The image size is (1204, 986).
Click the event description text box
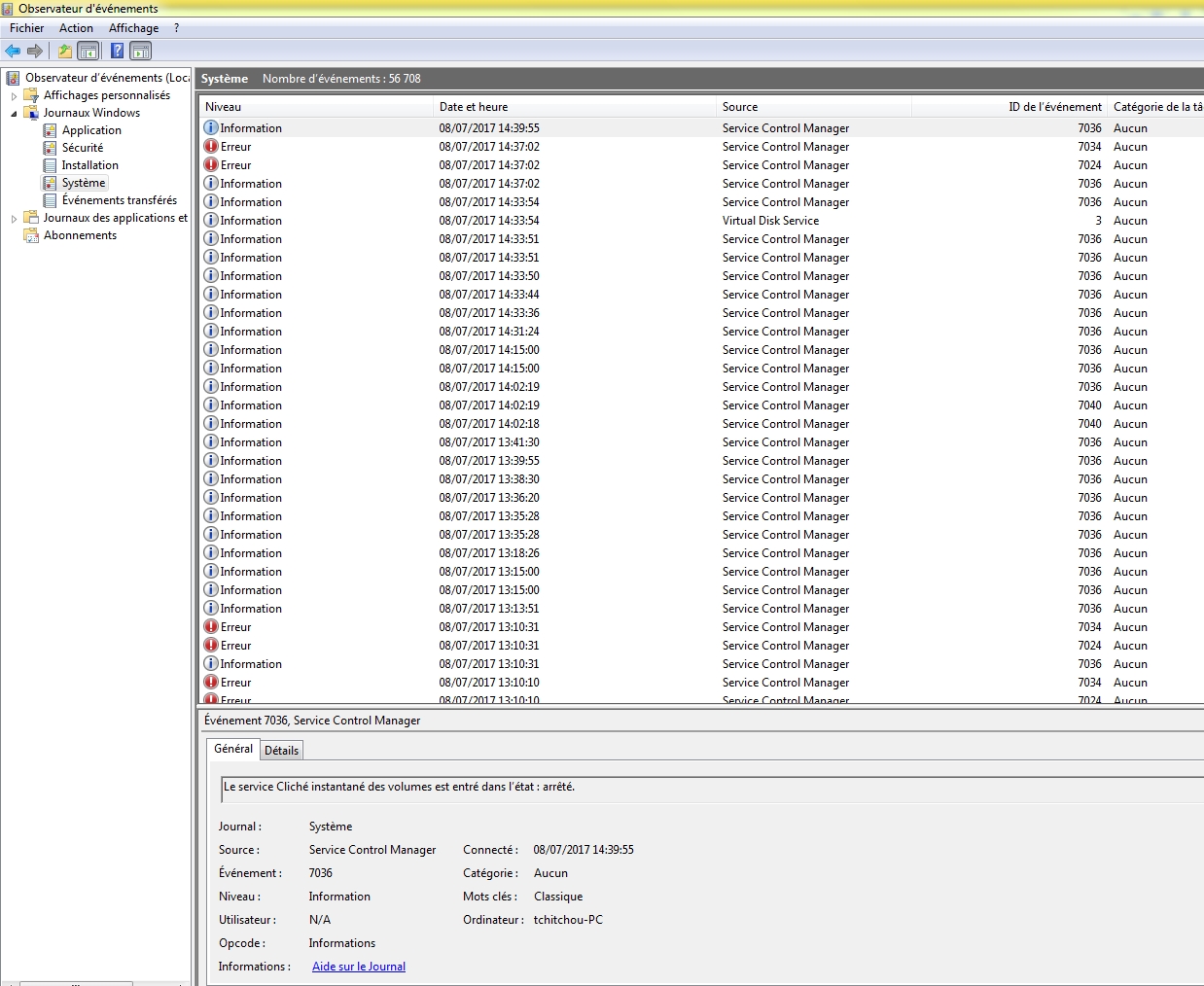click(x=713, y=789)
